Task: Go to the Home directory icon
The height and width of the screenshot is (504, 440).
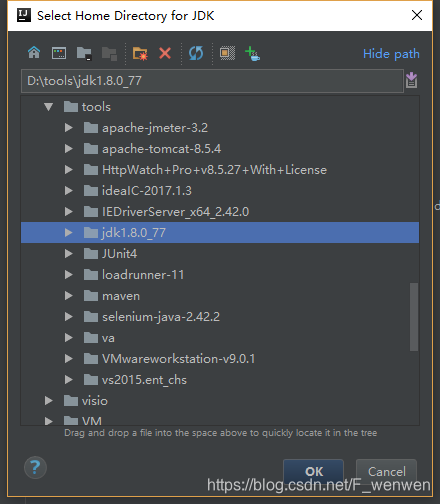Action: [34, 53]
